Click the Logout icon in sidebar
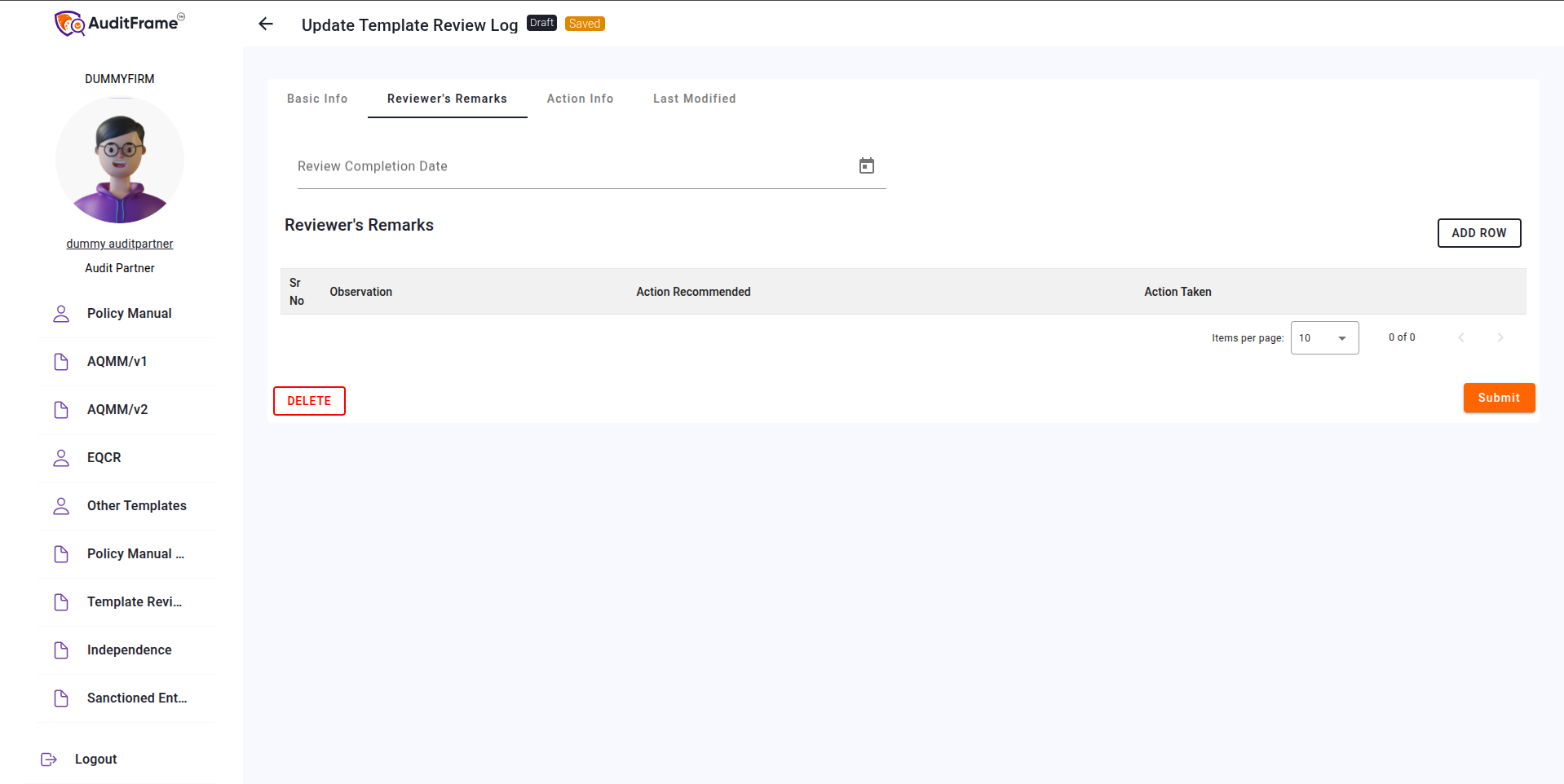This screenshot has height=784, width=1564. (x=49, y=760)
